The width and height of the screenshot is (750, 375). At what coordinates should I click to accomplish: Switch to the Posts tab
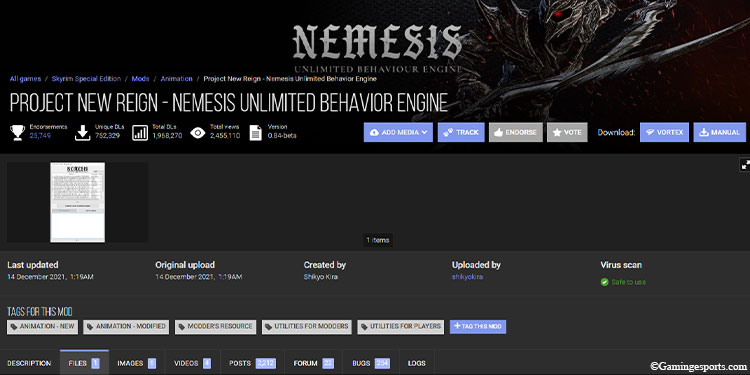[x=252, y=364]
